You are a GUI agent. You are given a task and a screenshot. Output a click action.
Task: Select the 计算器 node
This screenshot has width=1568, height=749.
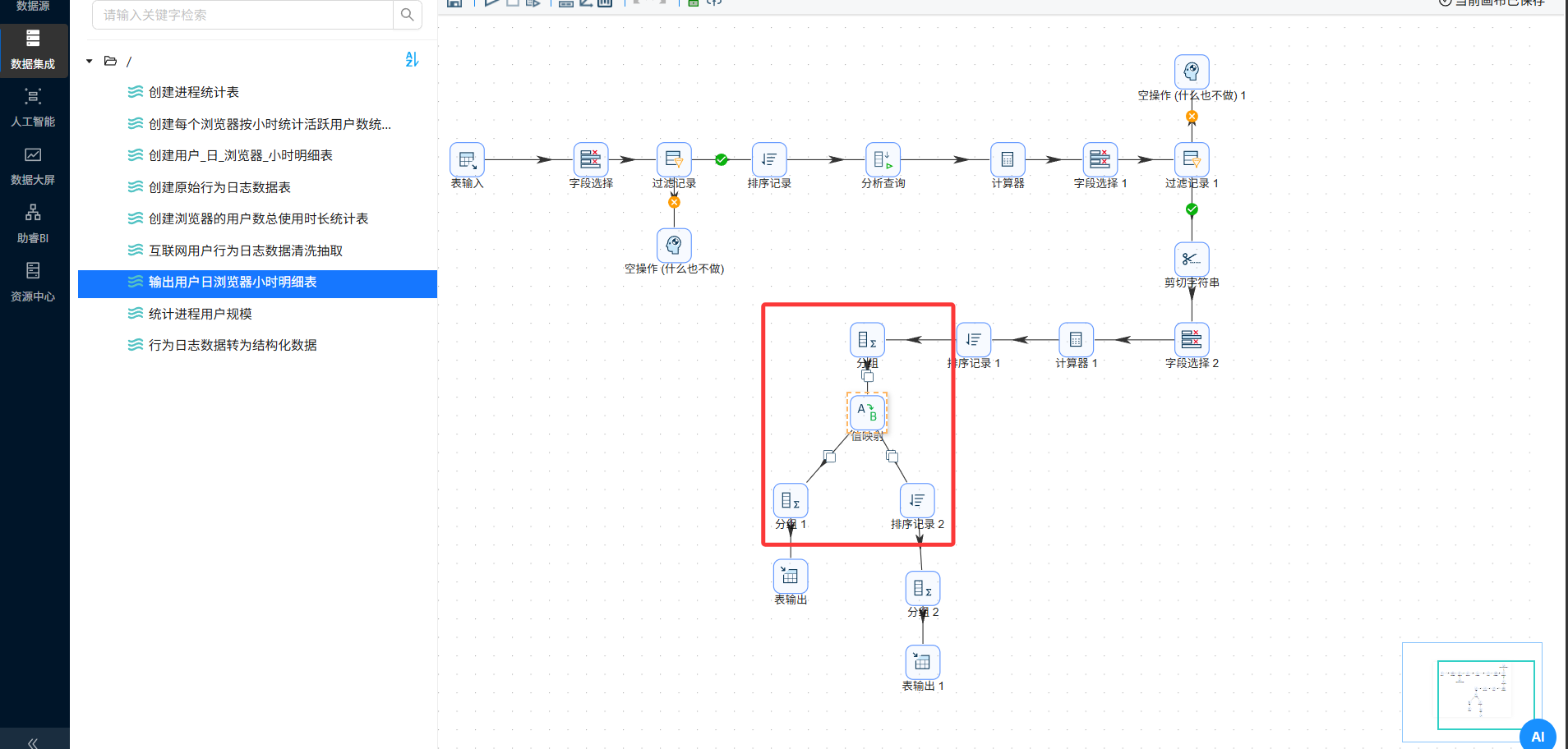(x=1008, y=159)
